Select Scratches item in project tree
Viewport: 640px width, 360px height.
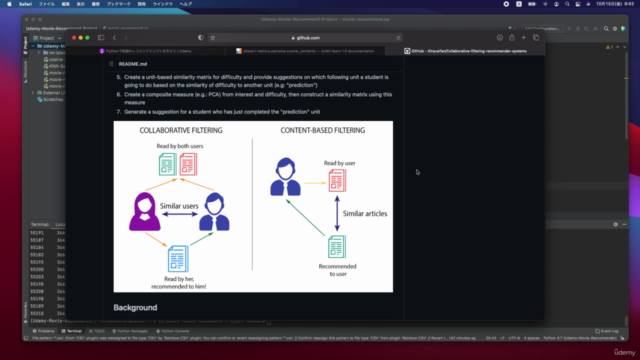coord(51,99)
